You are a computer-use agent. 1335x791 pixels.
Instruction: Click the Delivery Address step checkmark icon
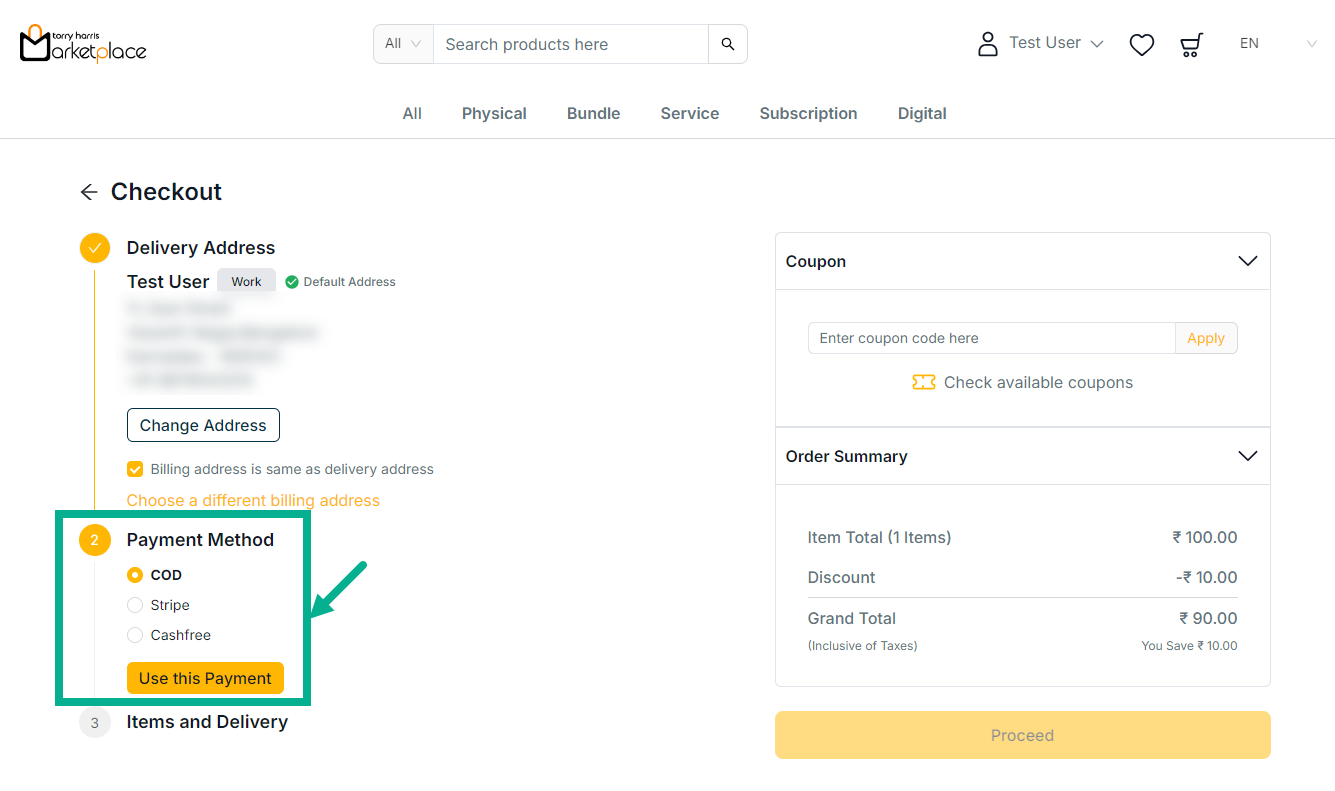[95, 248]
